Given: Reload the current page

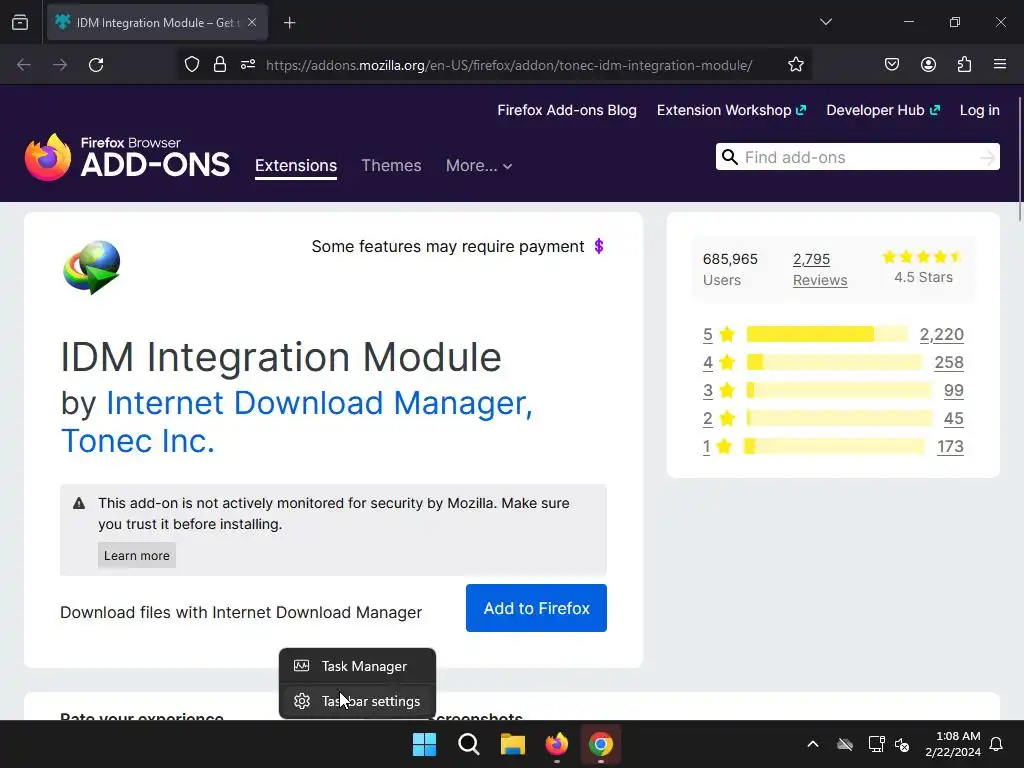Looking at the screenshot, I should (96, 65).
